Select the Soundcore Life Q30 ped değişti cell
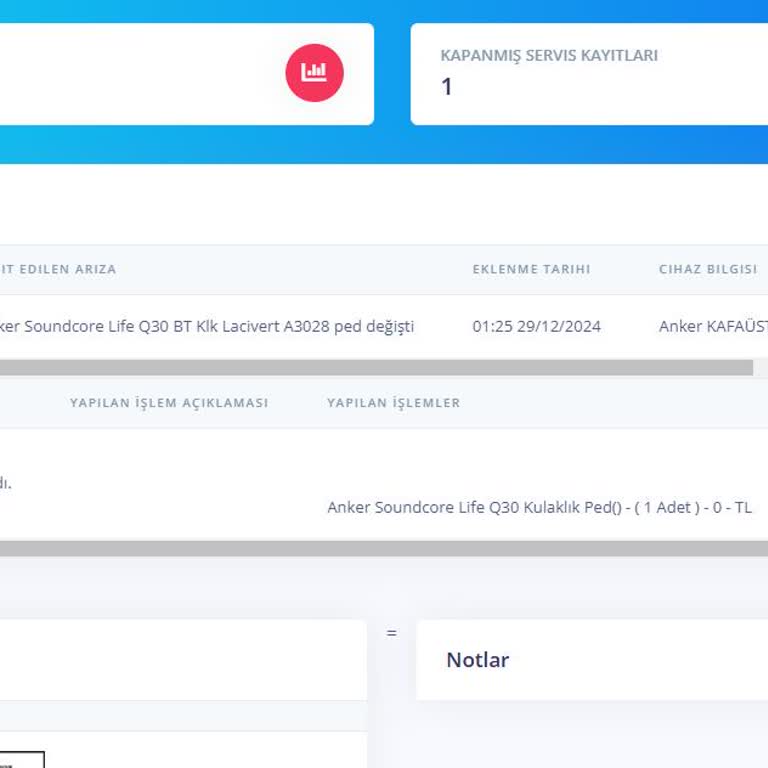 point(207,326)
